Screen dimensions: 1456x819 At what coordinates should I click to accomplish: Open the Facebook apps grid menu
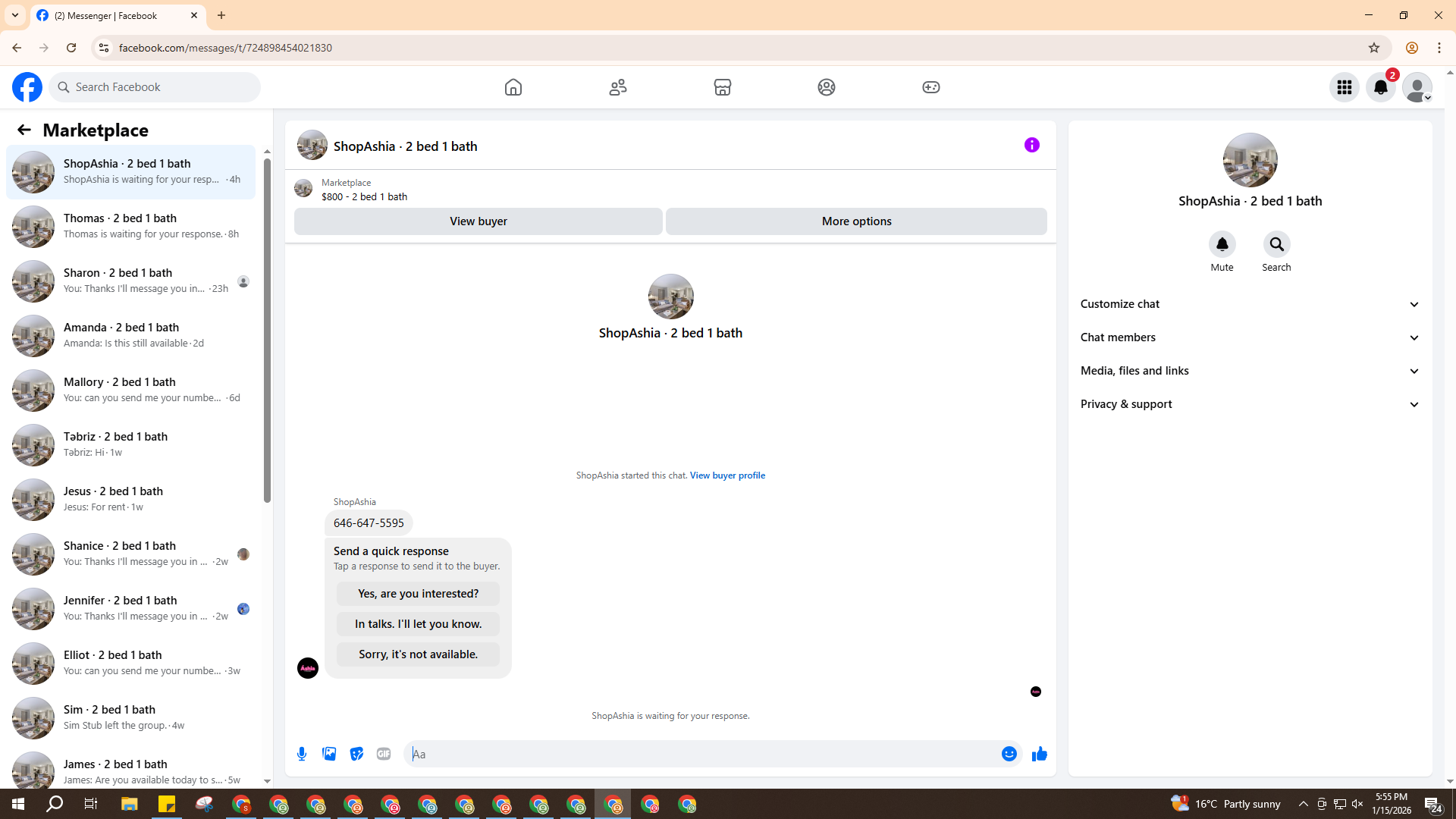[x=1344, y=87]
